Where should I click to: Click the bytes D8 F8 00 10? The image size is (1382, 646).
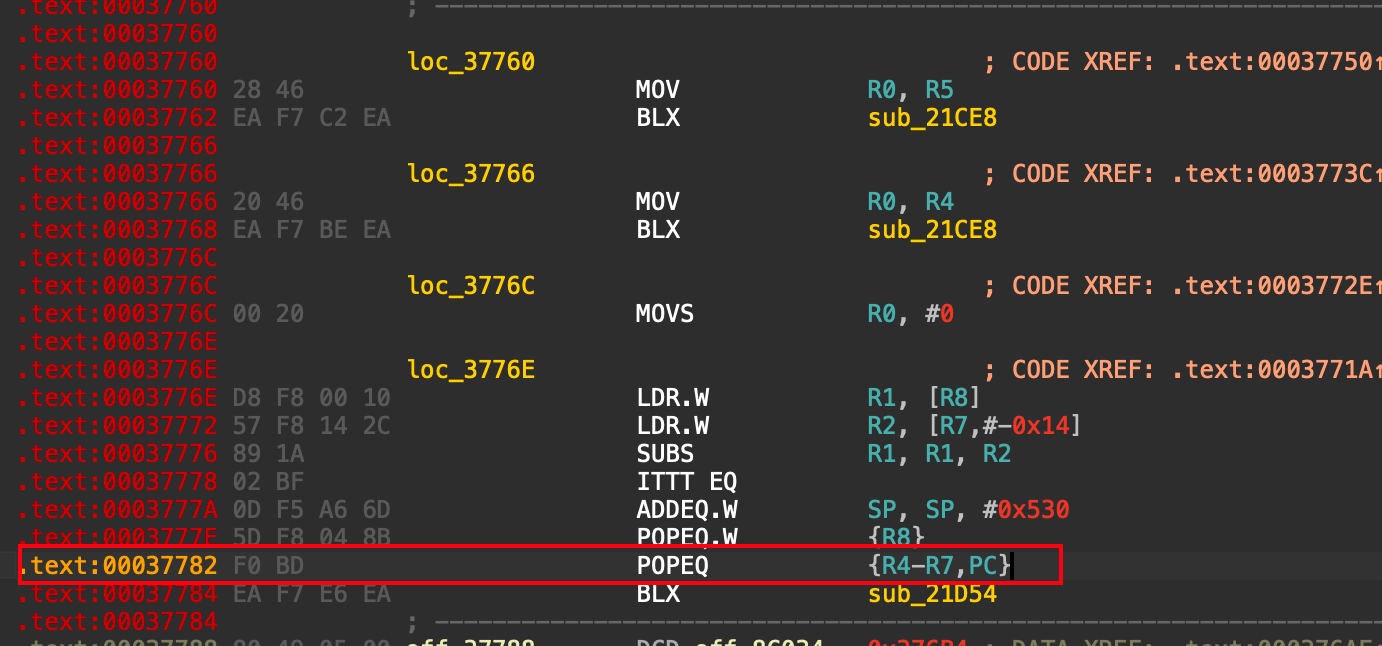point(311,398)
